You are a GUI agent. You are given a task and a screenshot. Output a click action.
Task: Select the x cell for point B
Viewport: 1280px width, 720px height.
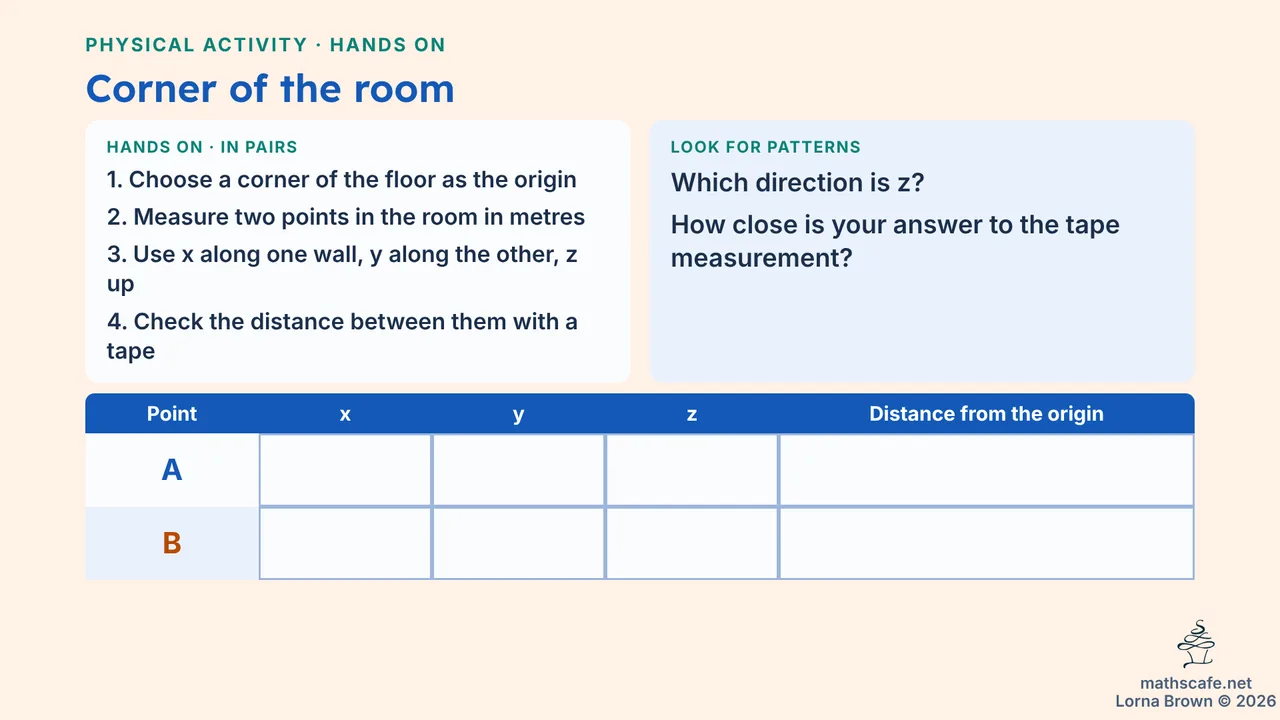(345, 543)
